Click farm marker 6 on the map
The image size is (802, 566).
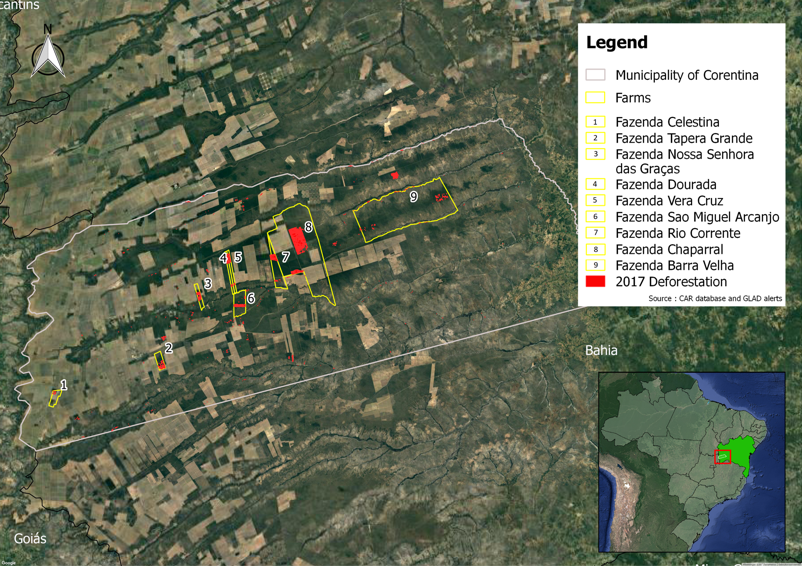point(250,298)
